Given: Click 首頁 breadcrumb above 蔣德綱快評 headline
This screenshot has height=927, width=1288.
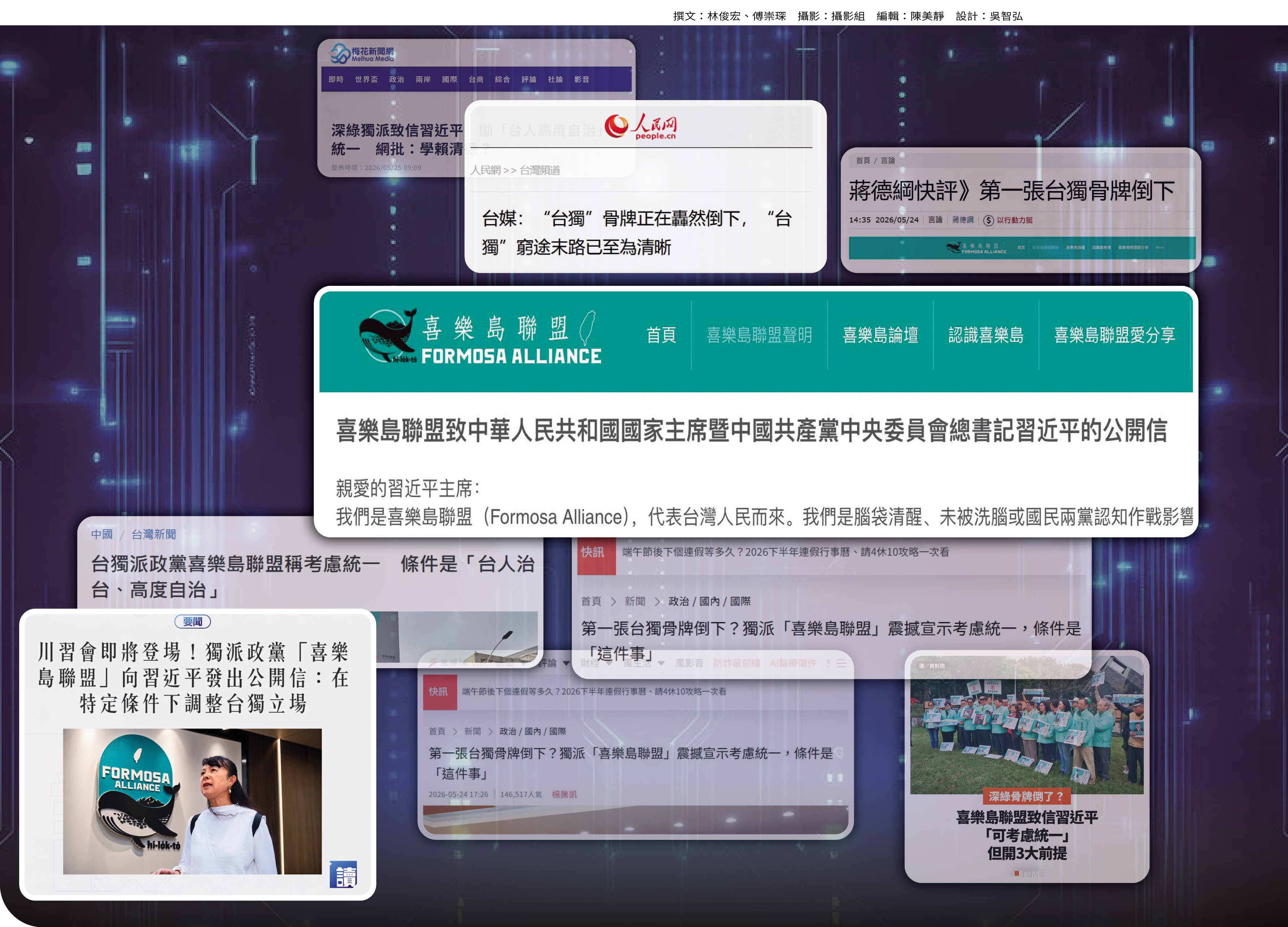Looking at the screenshot, I should [863, 161].
